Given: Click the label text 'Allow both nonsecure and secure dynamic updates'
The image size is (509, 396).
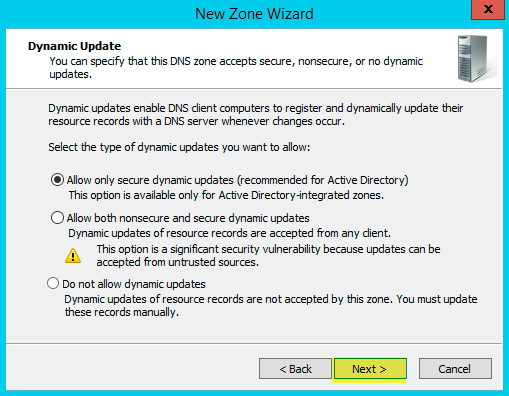Looking at the screenshot, I should (188, 218).
